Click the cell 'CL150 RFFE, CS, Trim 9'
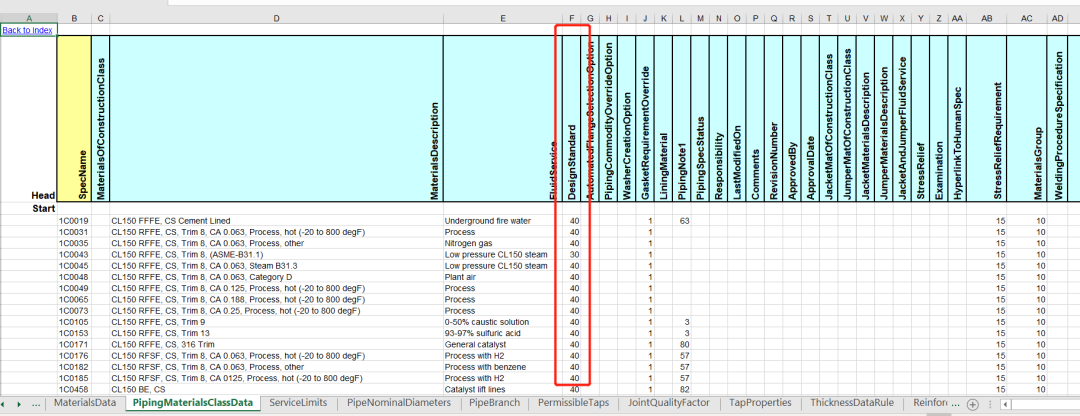The width and height of the screenshot is (1080, 416). [x=276, y=322]
